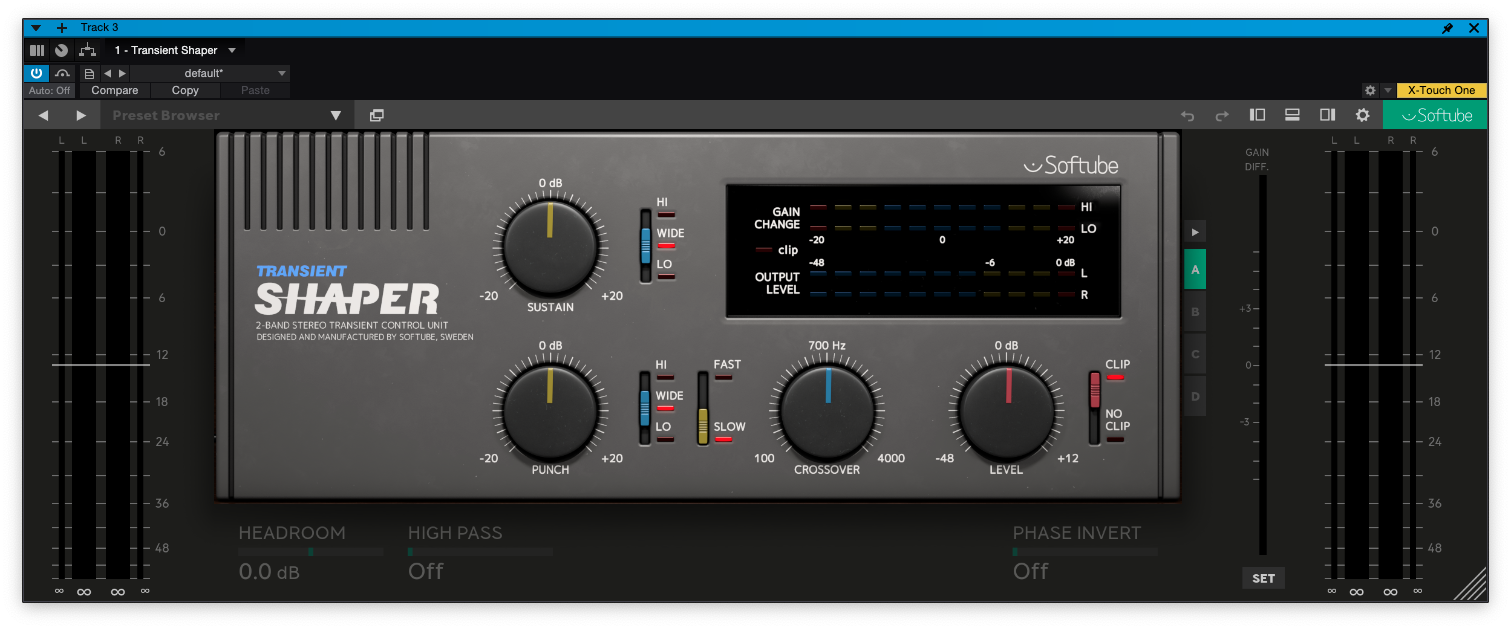Click the GAIN DIFF. meter strip

tap(1263, 365)
